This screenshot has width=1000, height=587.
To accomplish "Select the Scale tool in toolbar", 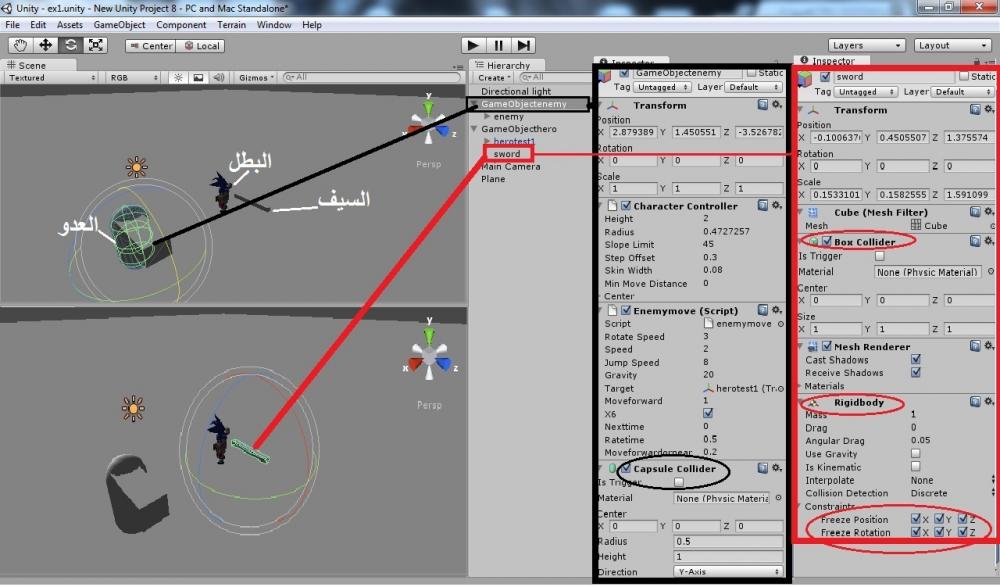I will point(96,45).
